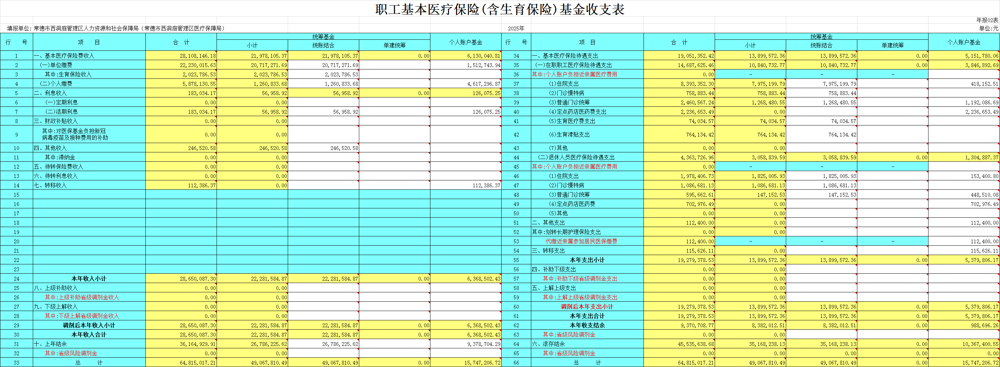Image resolution: width=1000 pixels, height=367 pixels.
Task: Click red label 代缴近亲属参加居民医保缴费
Action: click(582, 241)
